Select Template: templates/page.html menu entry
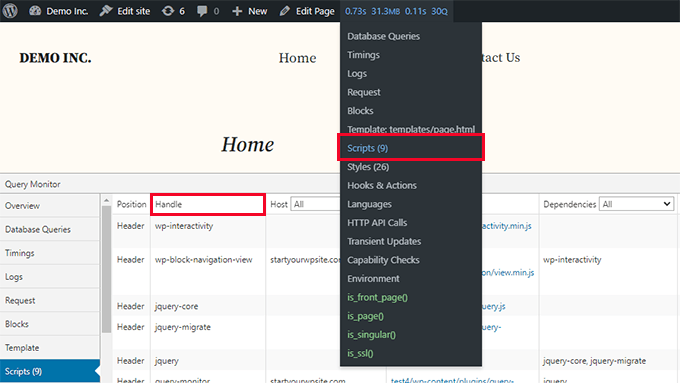This screenshot has width=680, height=383. [411, 129]
